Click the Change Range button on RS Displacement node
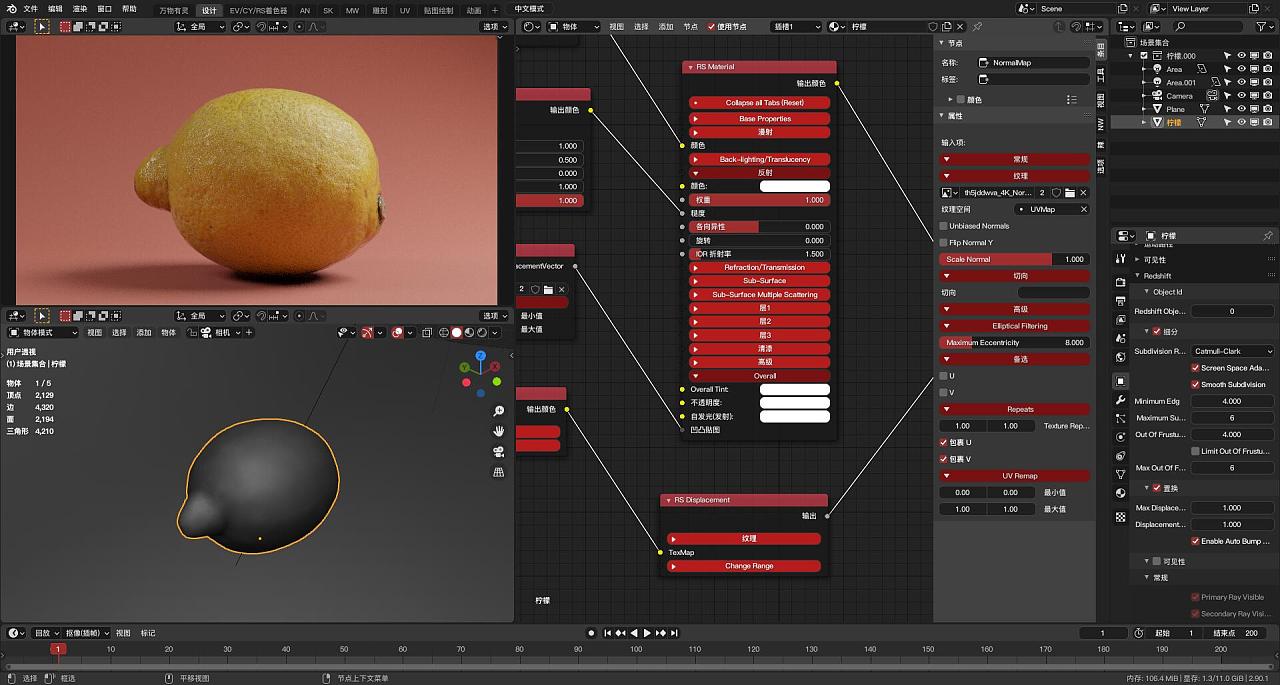Image resolution: width=1280 pixels, height=685 pixels. pyautogui.click(x=742, y=566)
